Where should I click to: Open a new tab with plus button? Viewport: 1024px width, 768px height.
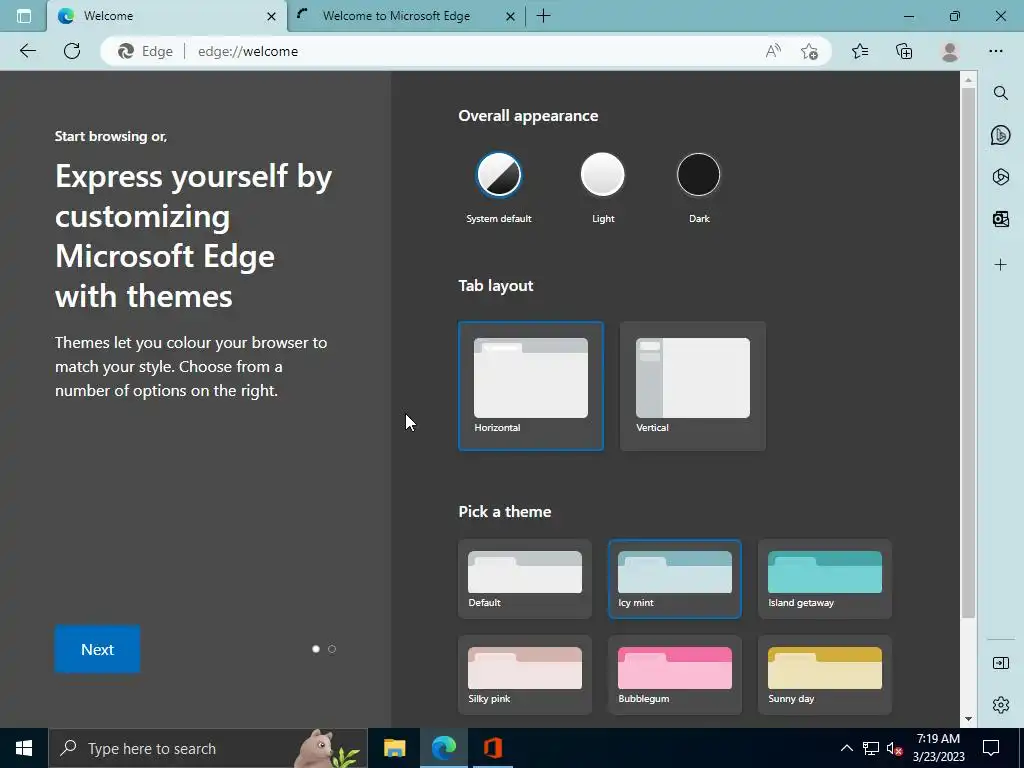pos(543,16)
